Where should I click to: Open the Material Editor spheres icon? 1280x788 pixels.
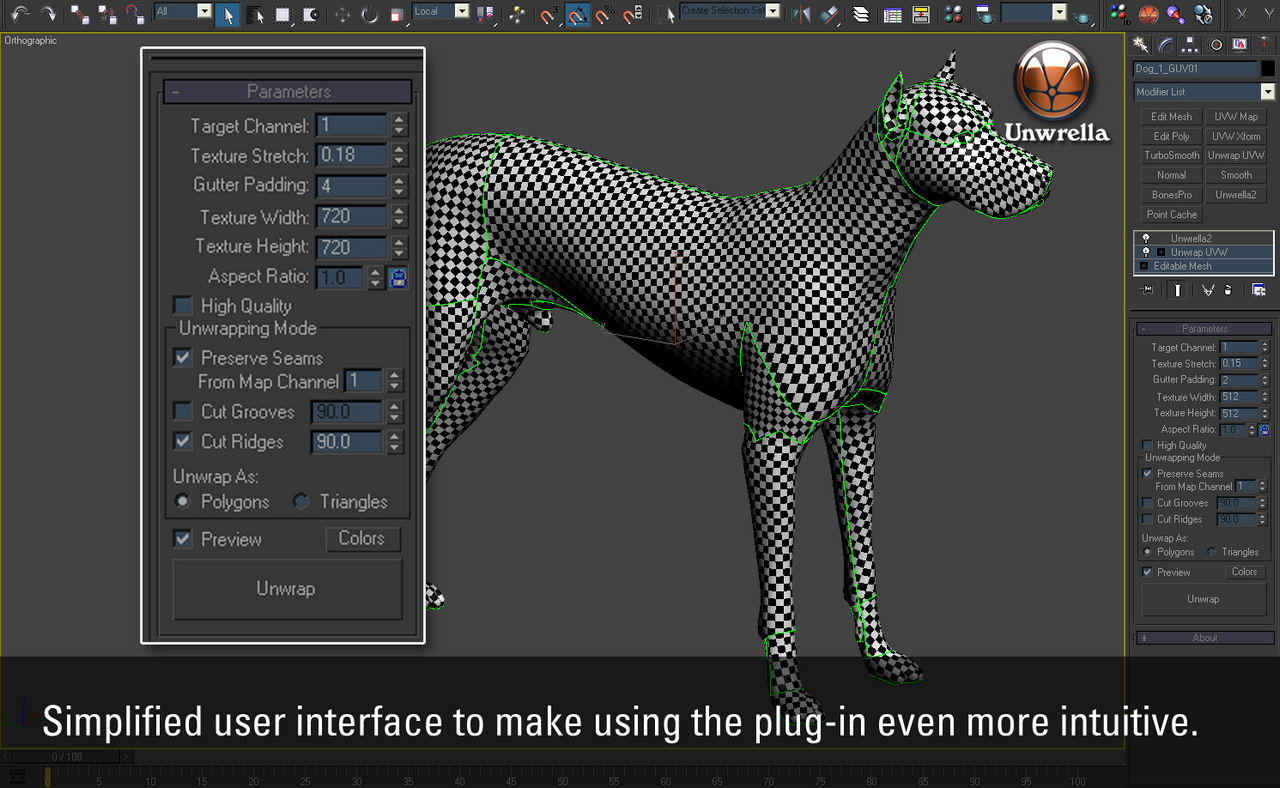point(954,15)
